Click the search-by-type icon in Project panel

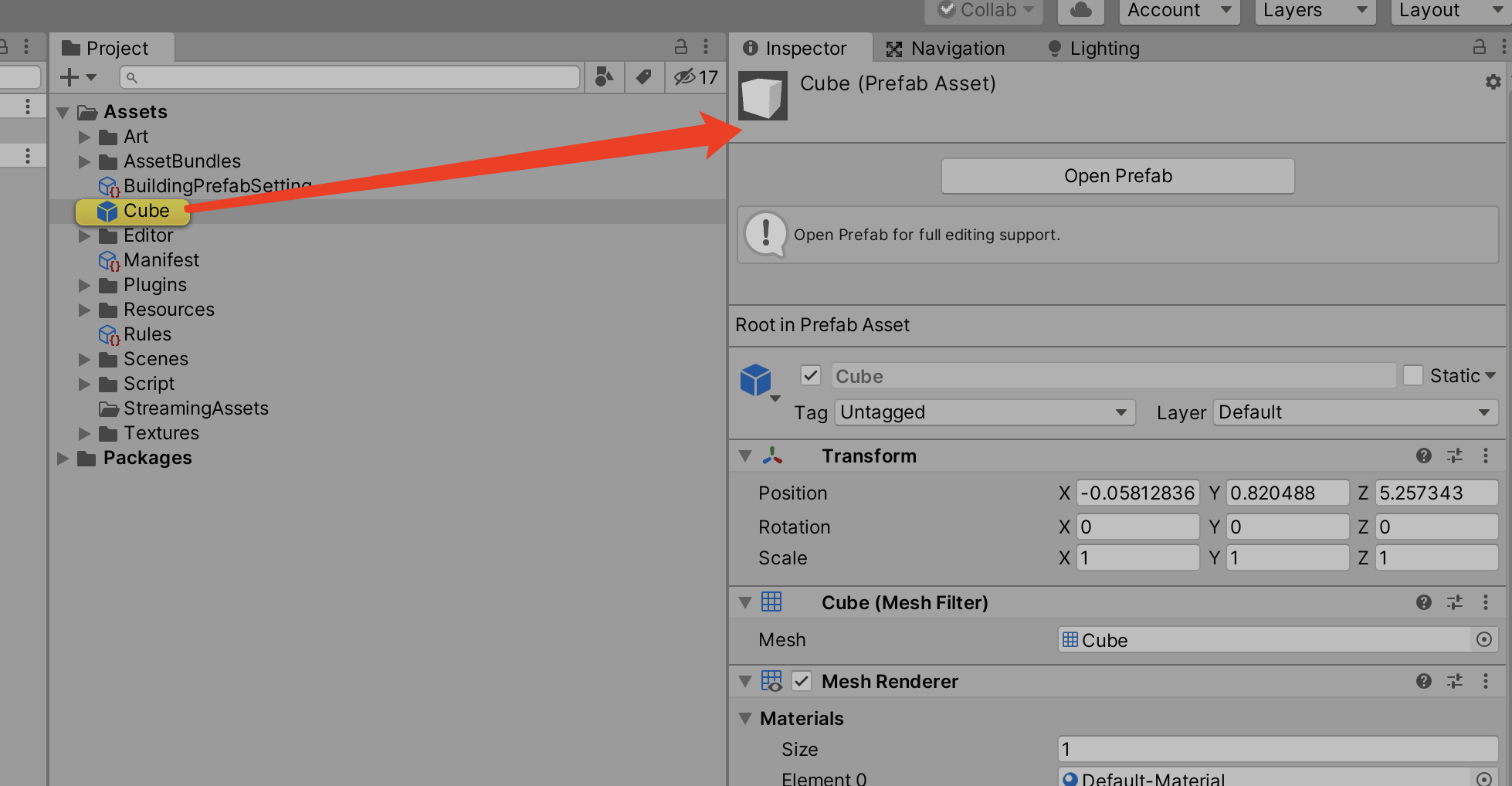click(604, 77)
